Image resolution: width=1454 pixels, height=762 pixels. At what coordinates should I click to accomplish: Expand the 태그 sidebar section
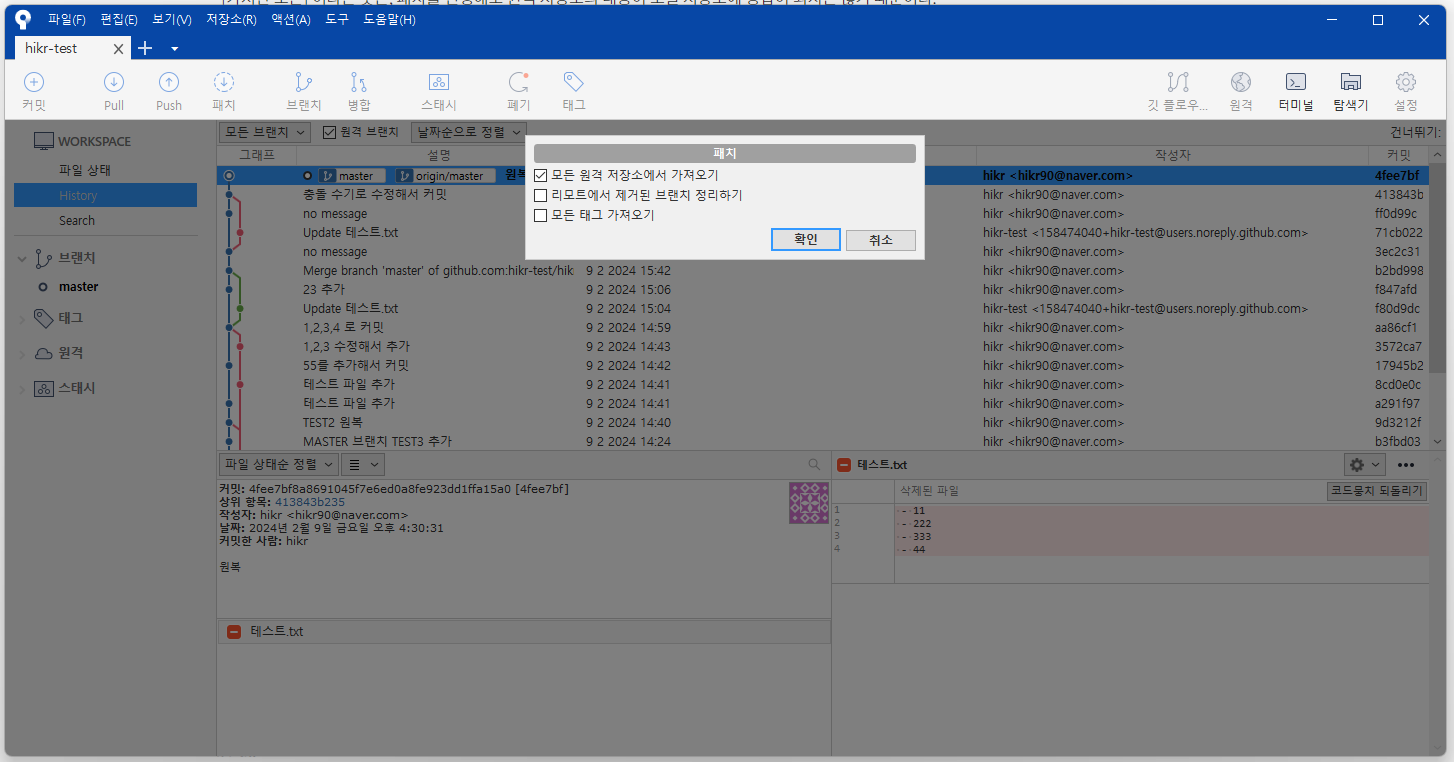pos(22,319)
